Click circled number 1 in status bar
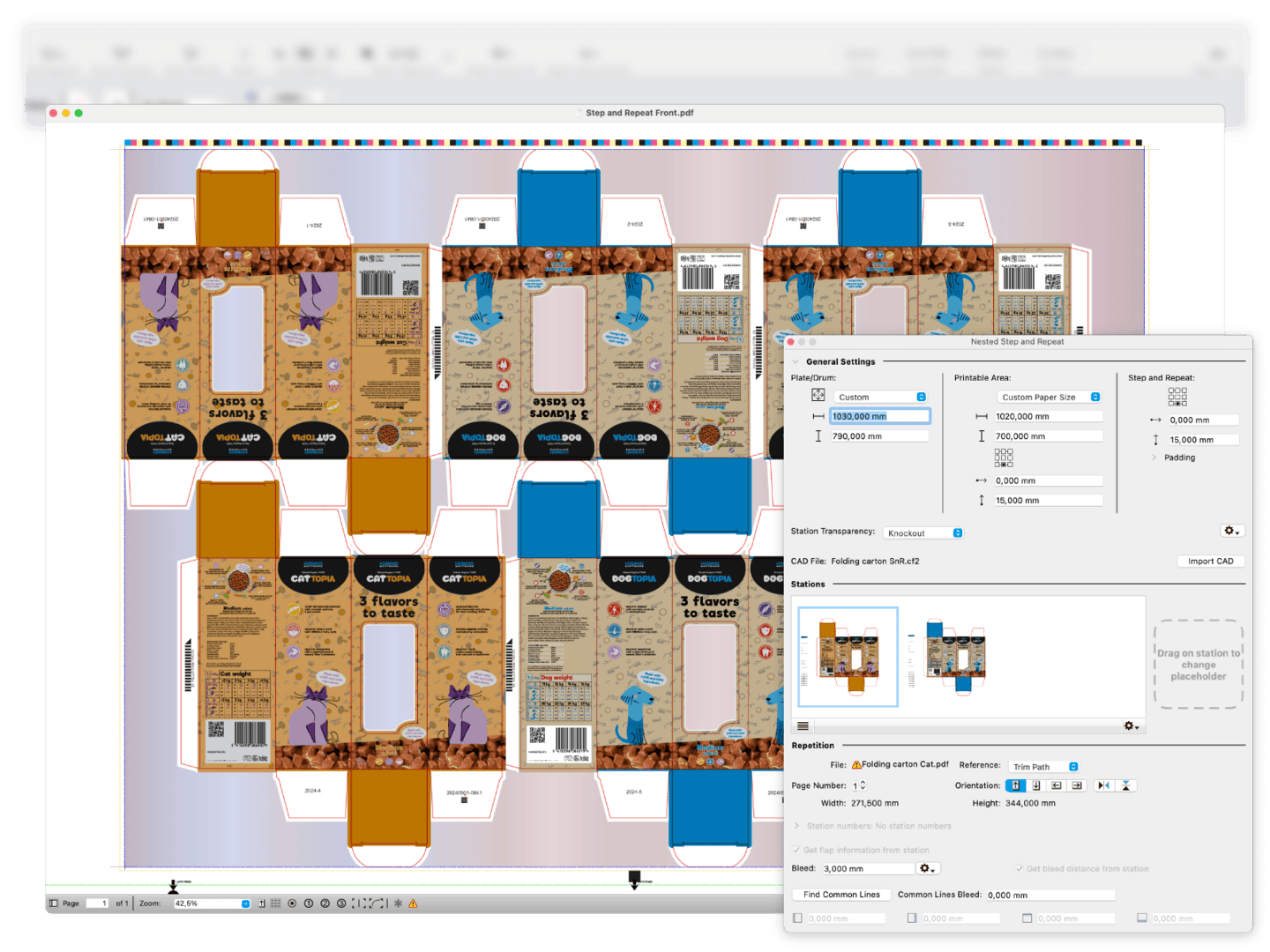The image size is (1270, 952). pyautogui.click(x=309, y=904)
